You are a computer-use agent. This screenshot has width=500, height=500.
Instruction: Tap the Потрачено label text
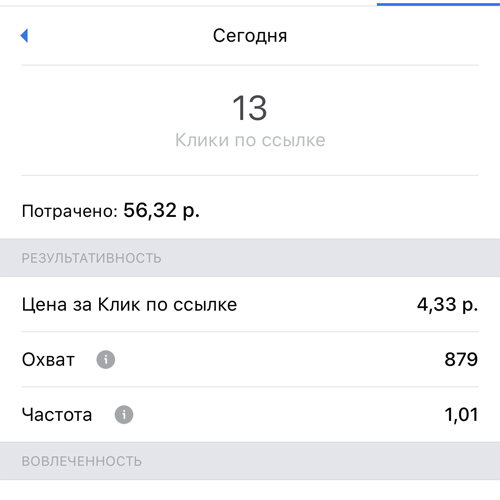tap(70, 211)
